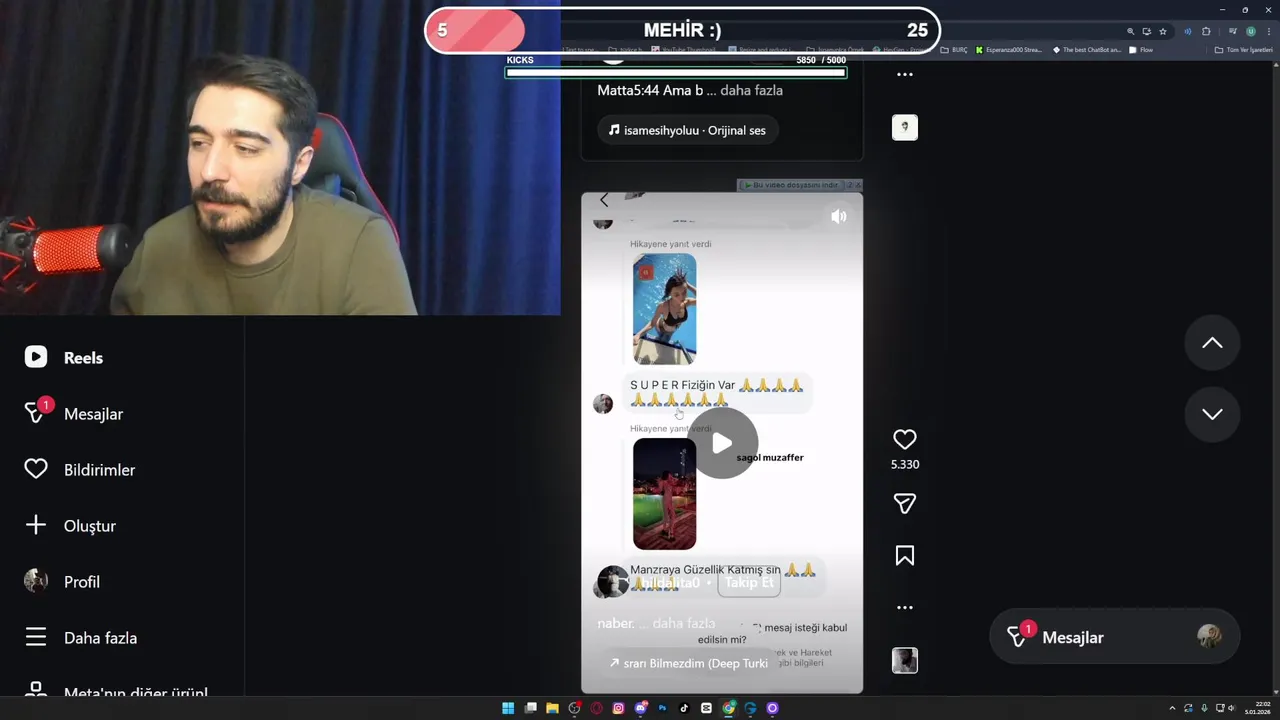
Task: Open the Deep Turkish audio track link
Action: (x=688, y=663)
